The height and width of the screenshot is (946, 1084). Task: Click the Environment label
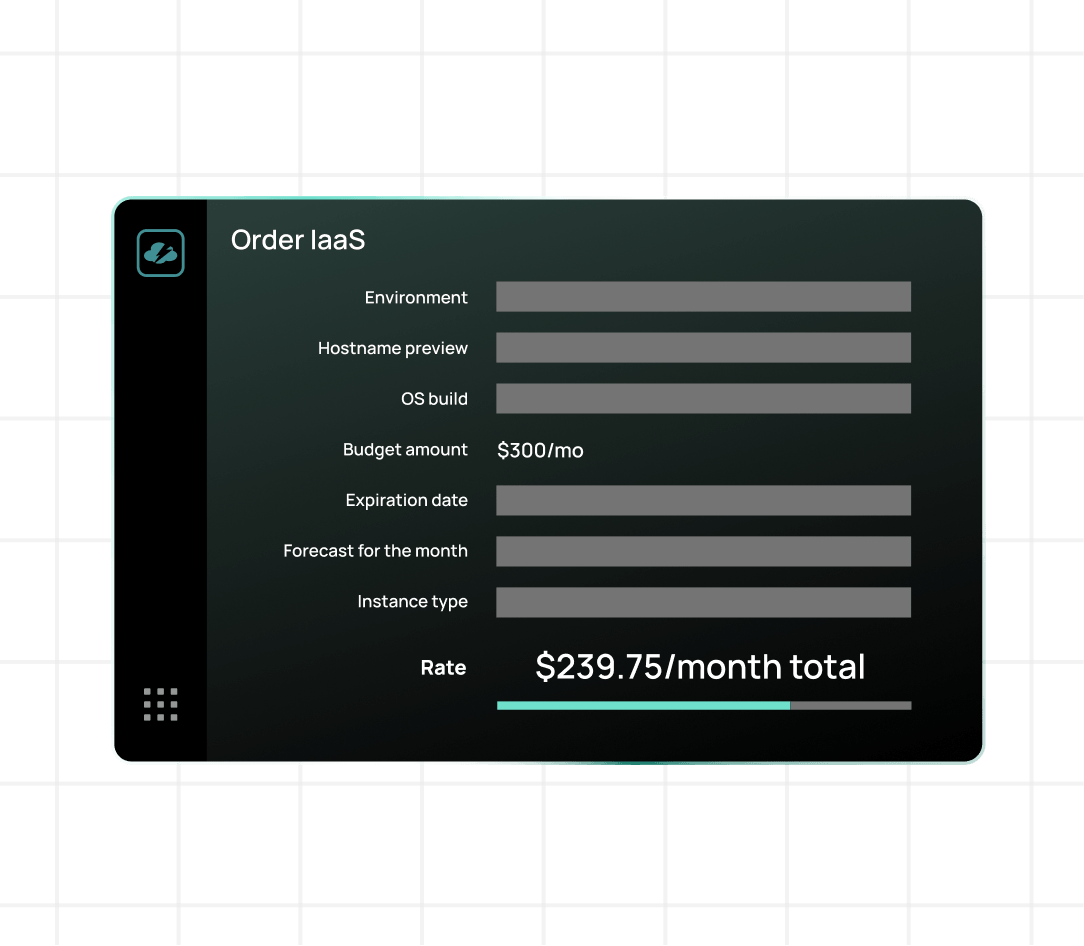coord(416,298)
